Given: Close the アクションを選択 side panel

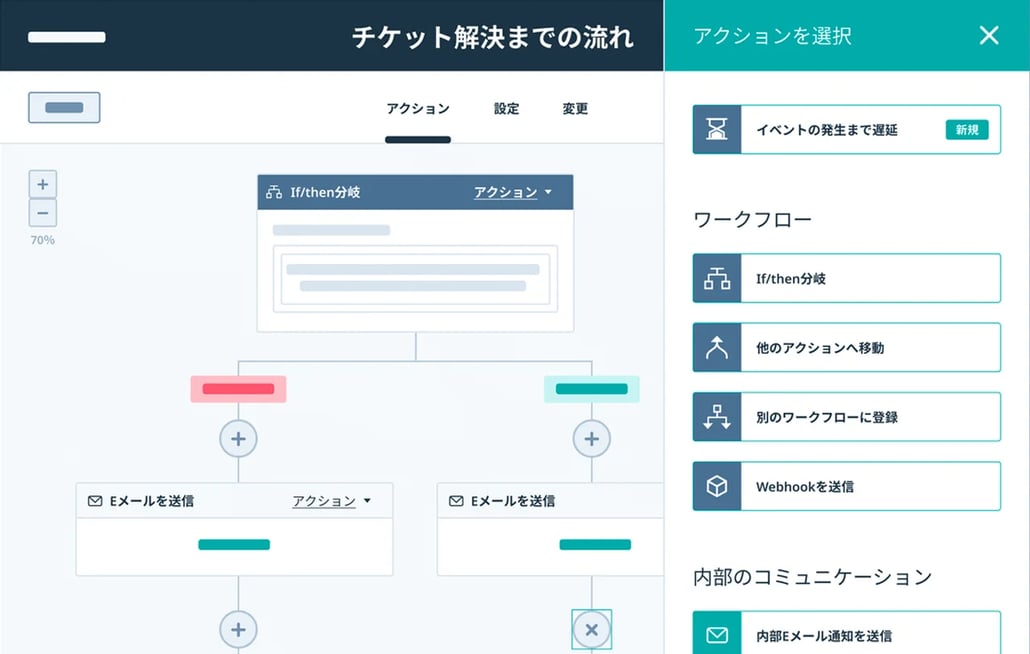Looking at the screenshot, I should tap(988, 36).
